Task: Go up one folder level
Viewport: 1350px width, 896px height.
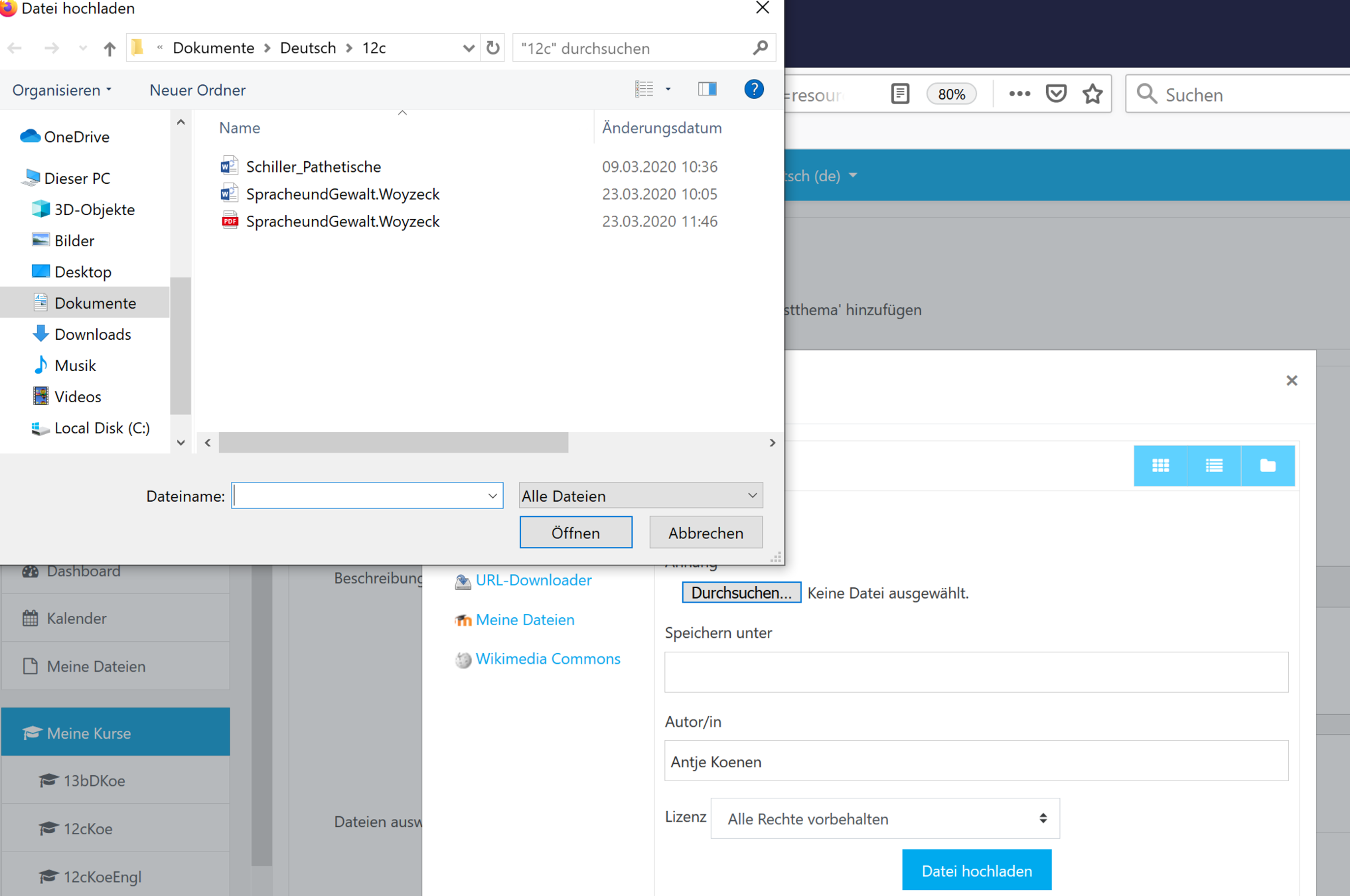Action: coord(110,48)
